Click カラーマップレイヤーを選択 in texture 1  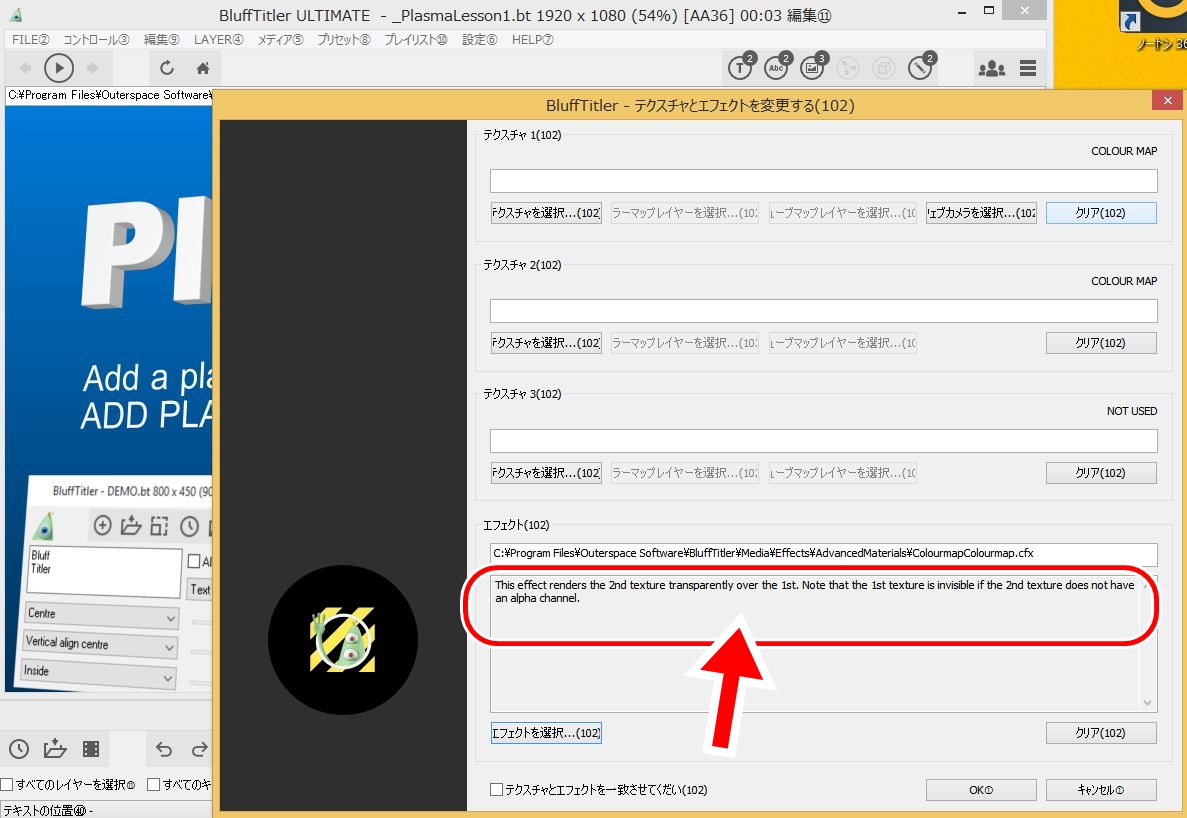point(684,213)
